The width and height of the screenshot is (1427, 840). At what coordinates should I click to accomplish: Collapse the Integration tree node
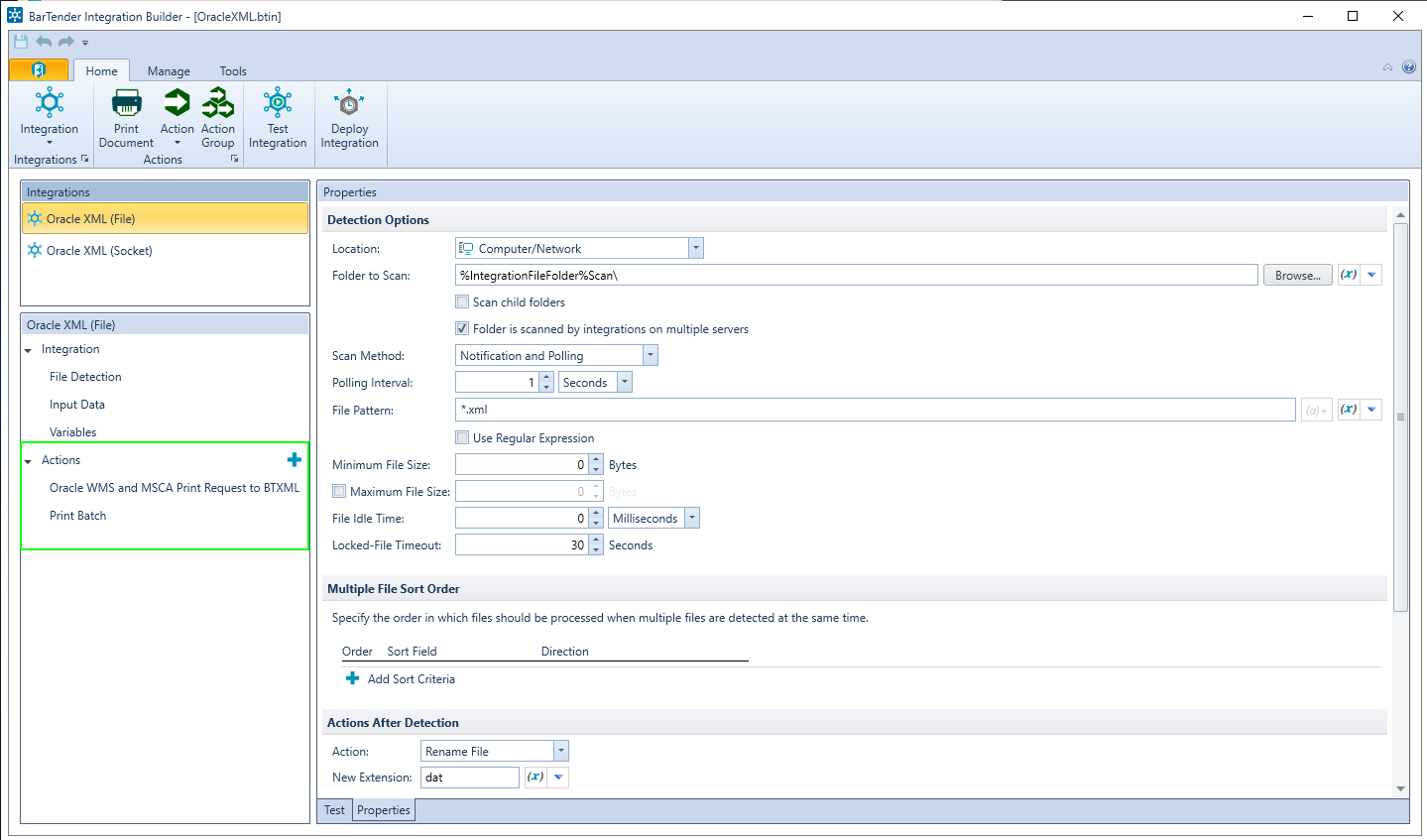click(x=28, y=350)
